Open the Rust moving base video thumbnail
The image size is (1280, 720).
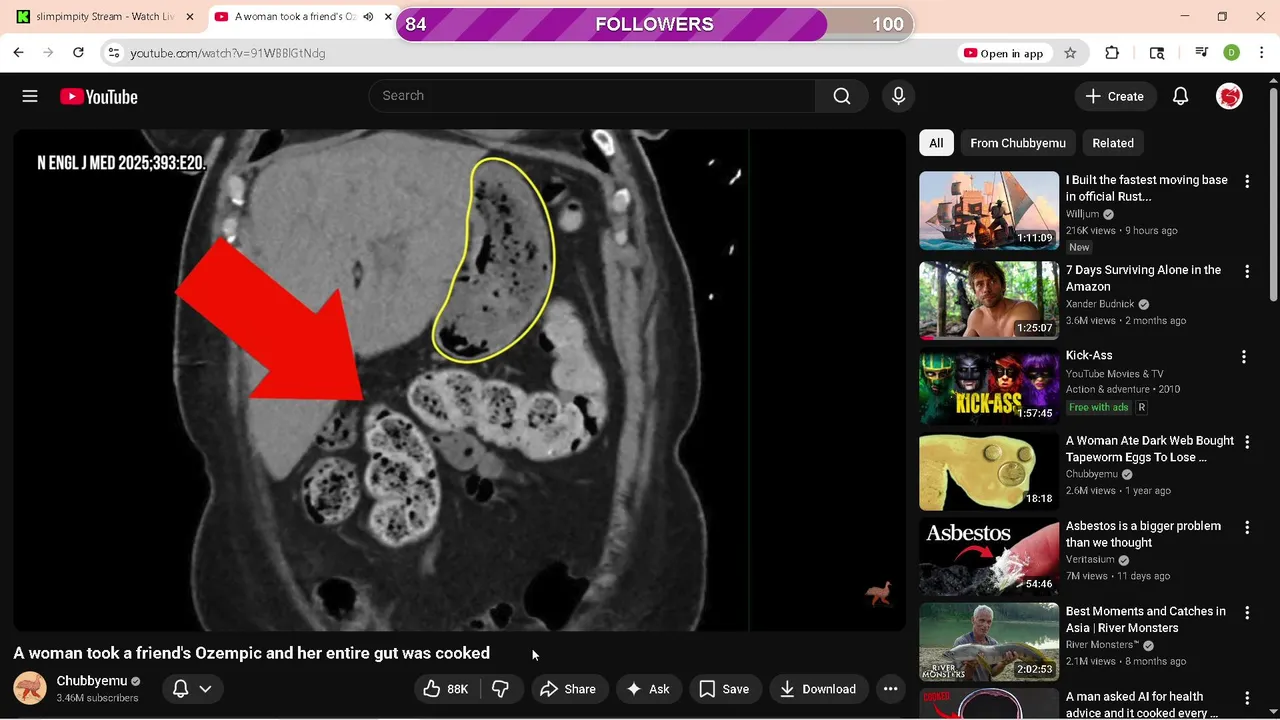[989, 211]
